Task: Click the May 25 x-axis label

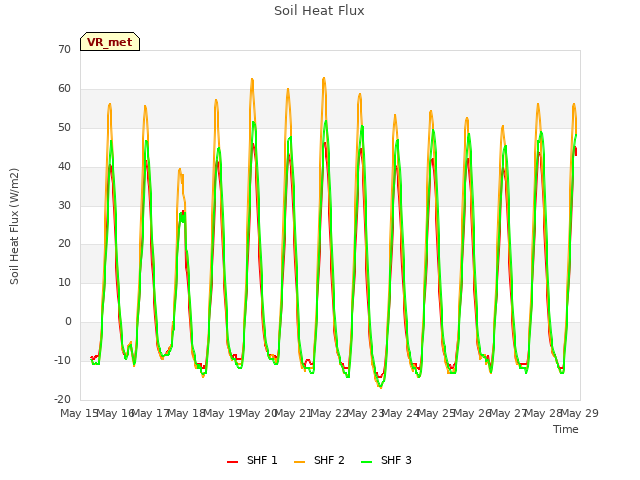Action: click(437, 413)
